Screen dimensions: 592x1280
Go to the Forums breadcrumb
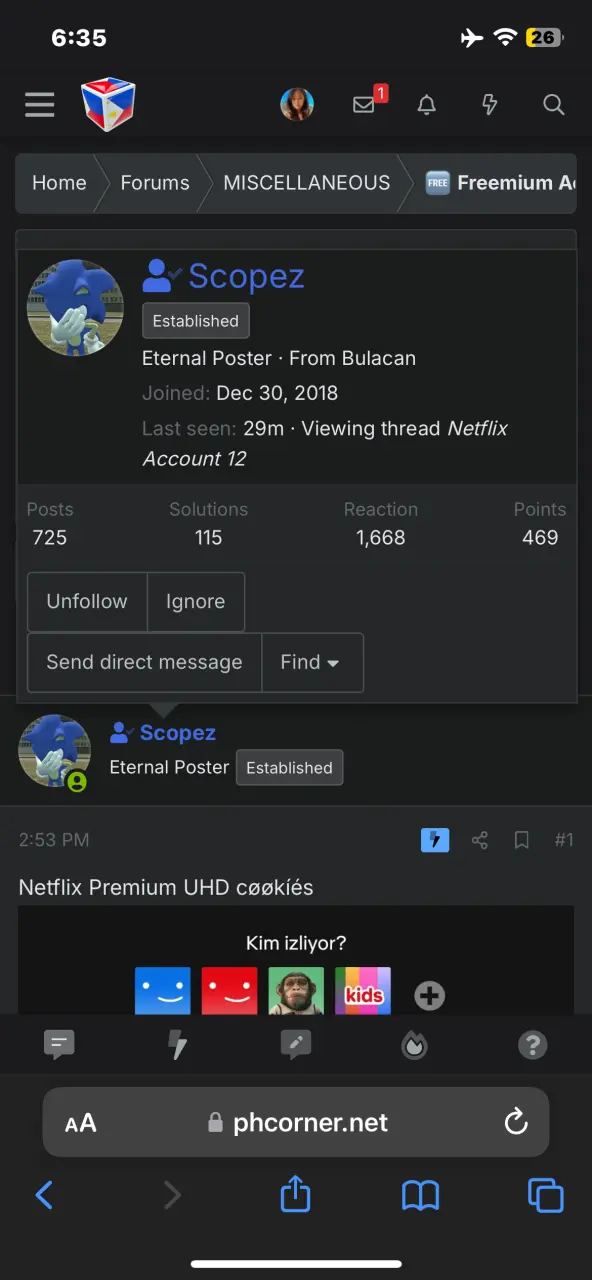click(x=155, y=183)
